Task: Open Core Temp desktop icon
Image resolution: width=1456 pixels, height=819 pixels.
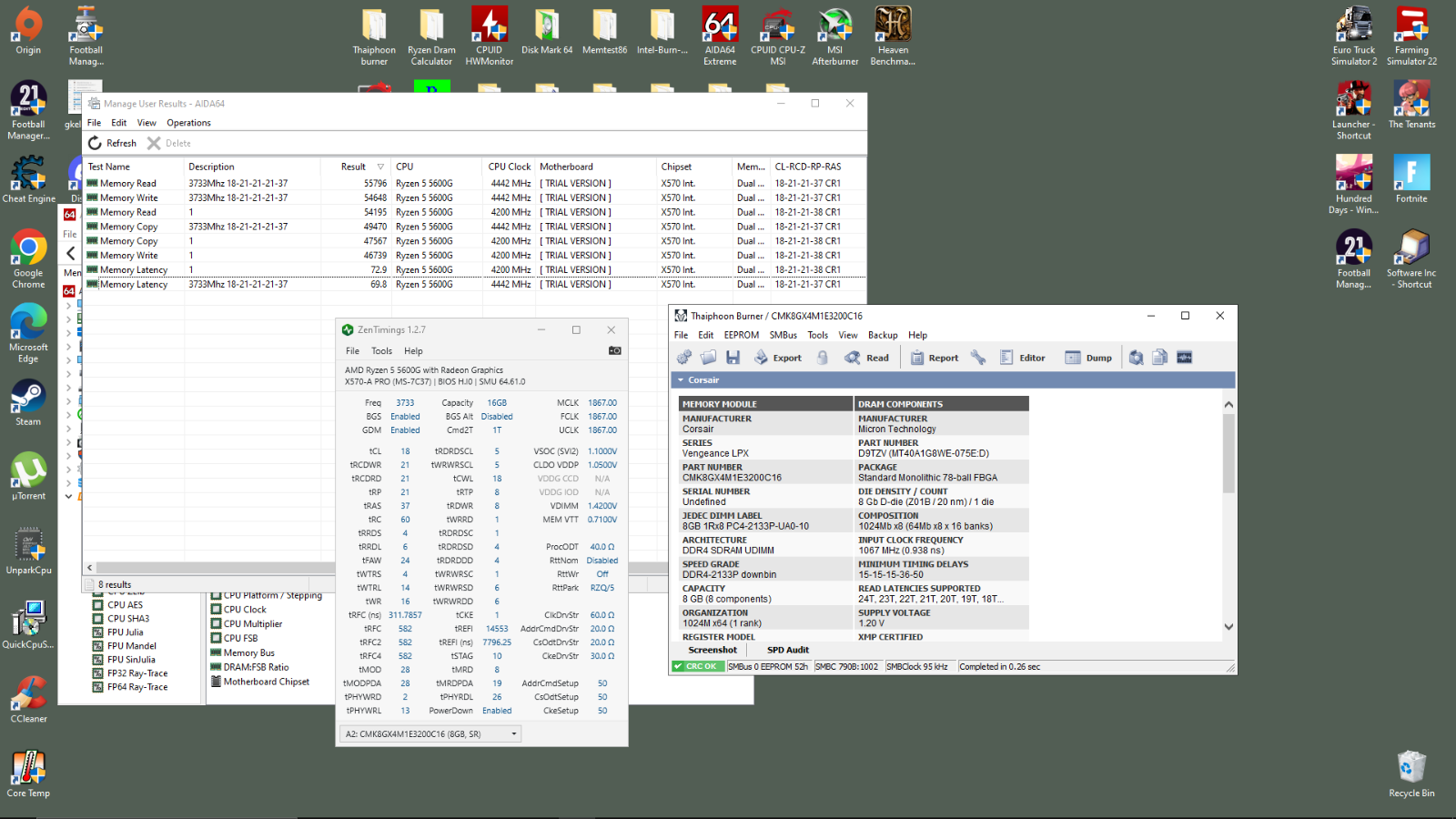Action: coord(28,773)
